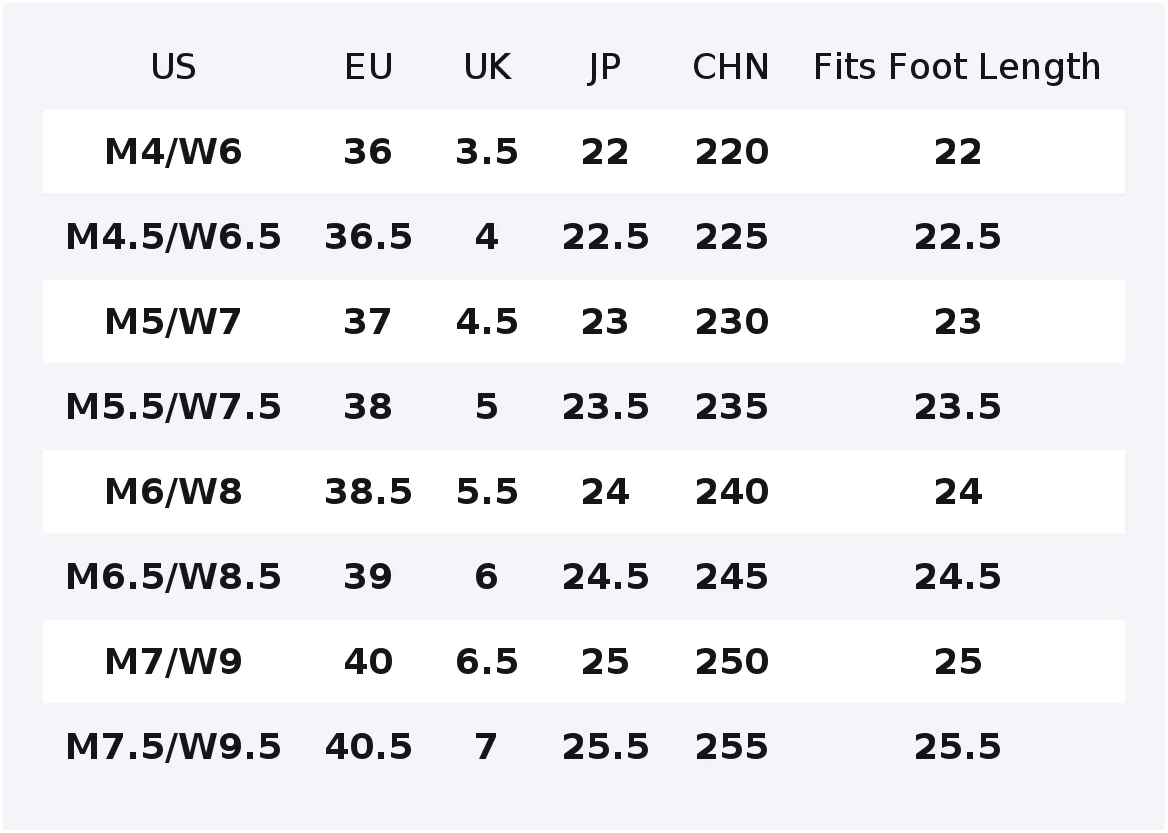Select the M7/W9 size cell

pyautogui.click(x=174, y=662)
